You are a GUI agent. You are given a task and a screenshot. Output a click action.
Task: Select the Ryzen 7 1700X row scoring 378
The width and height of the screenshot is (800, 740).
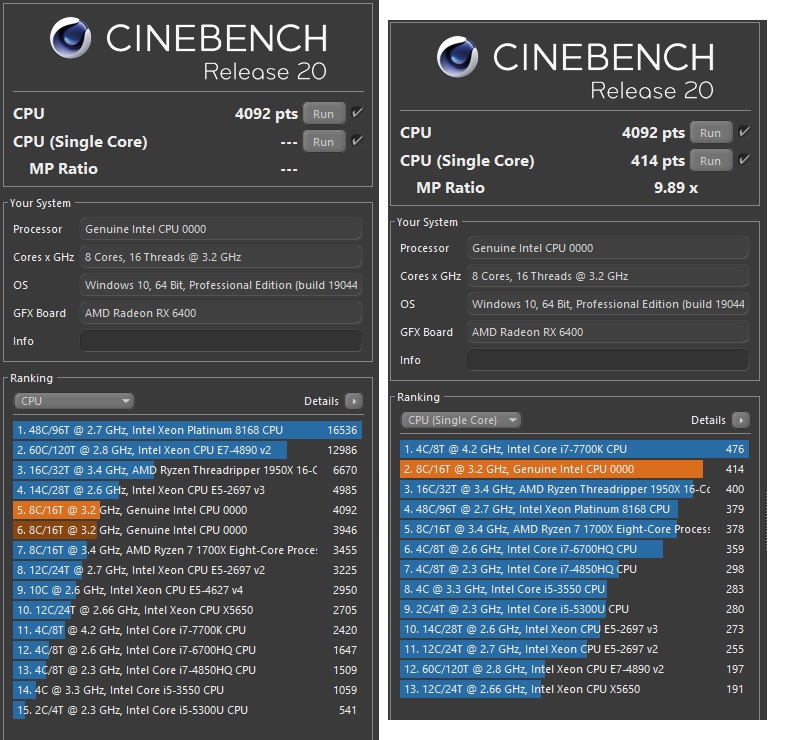[574, 529]
